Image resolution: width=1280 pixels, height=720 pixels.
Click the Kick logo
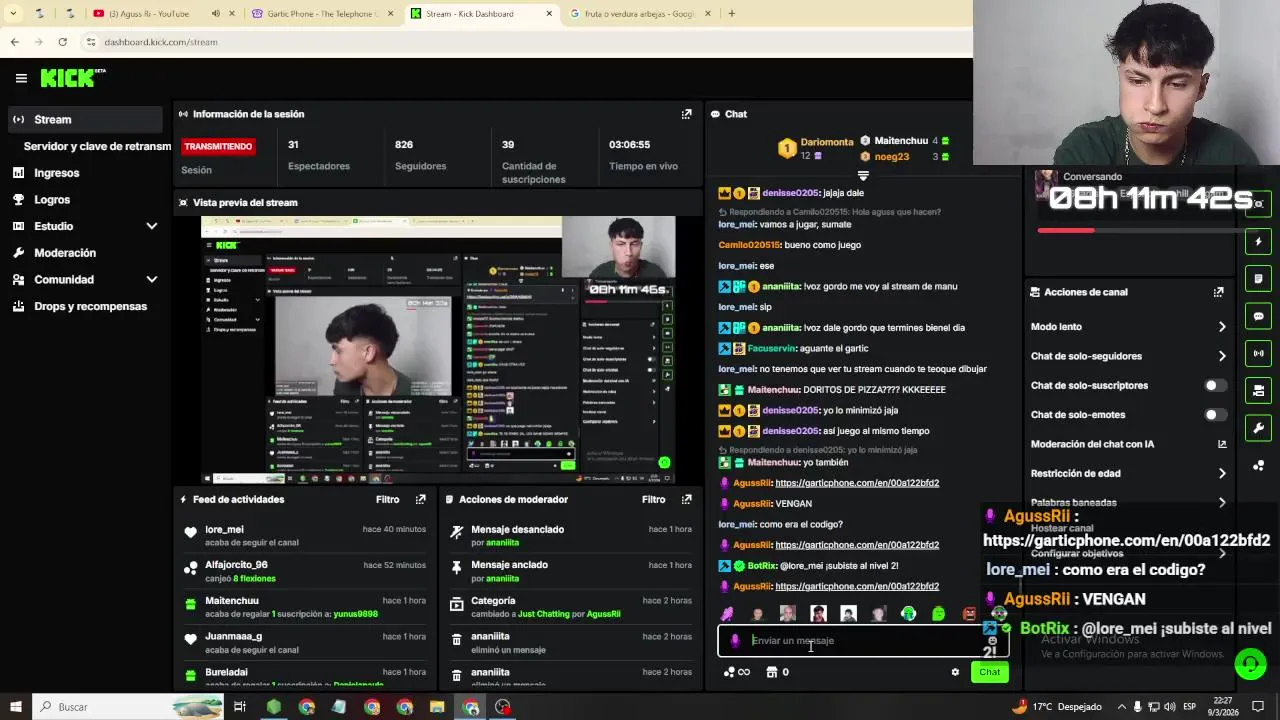(x=72, y=78)
